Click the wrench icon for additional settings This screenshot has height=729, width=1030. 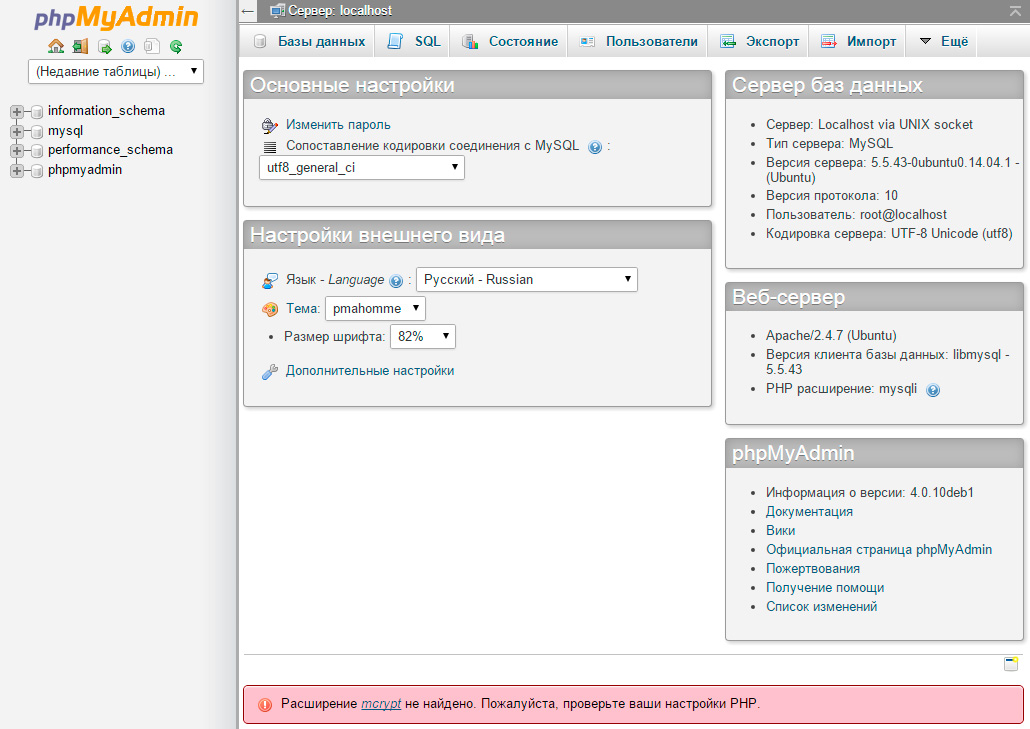pos(269,372)
